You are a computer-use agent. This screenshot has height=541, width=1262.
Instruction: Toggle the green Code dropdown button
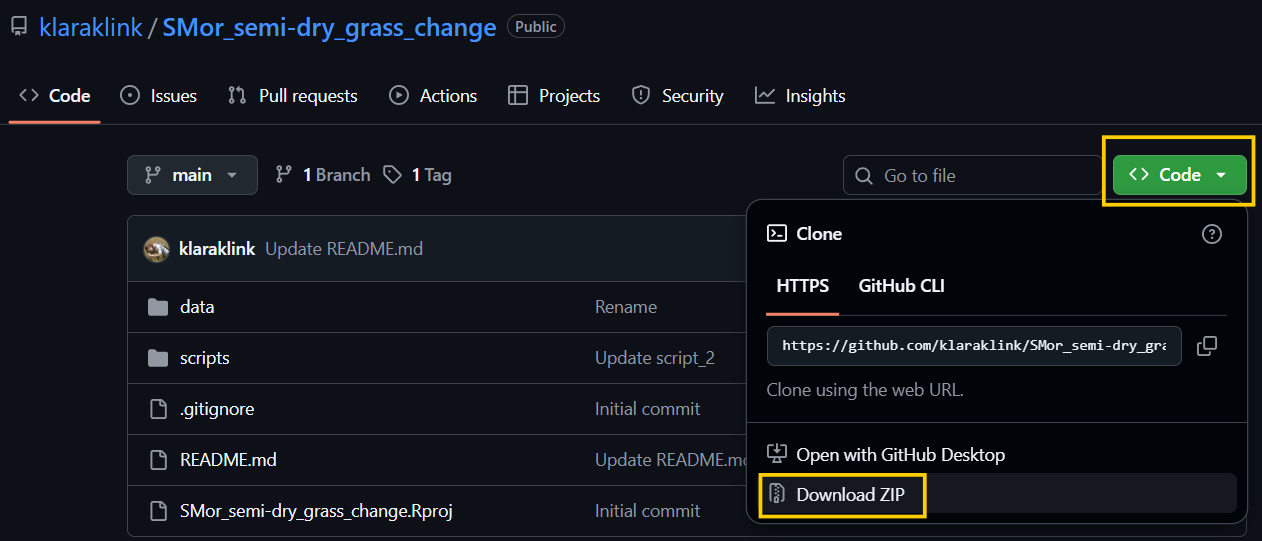tap(1179, 175)
